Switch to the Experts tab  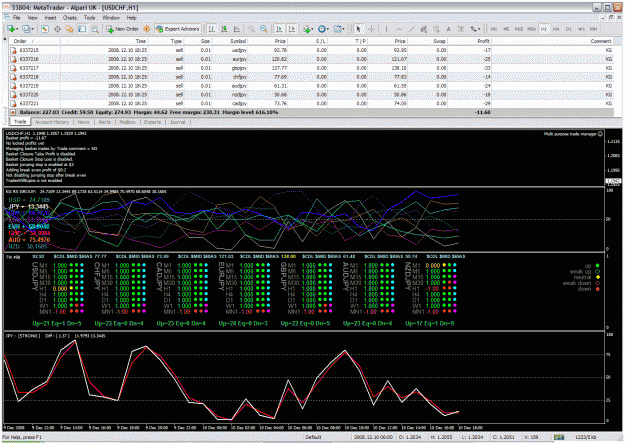coord(152,122)
